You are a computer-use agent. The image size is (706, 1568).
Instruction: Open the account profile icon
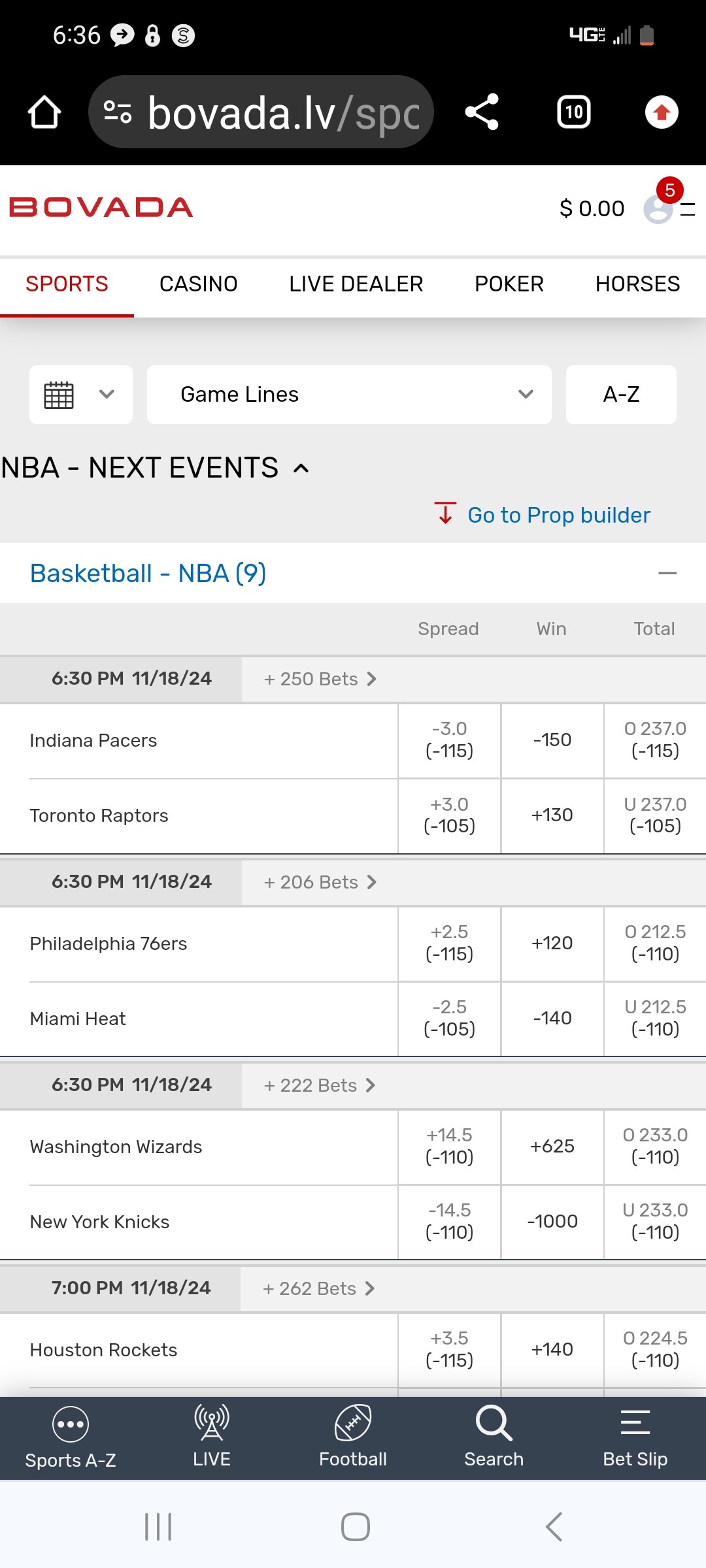pos(658,209)
